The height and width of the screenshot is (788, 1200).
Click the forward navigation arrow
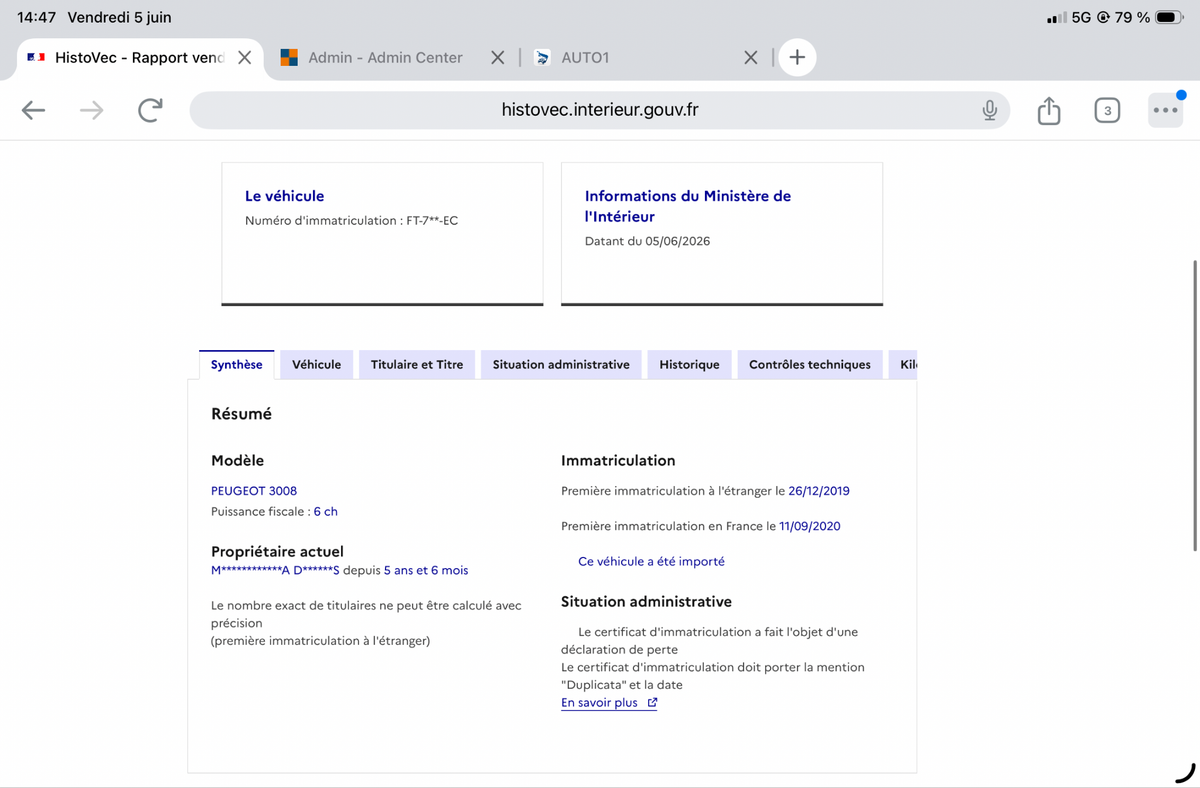click(x=91, y=110)
